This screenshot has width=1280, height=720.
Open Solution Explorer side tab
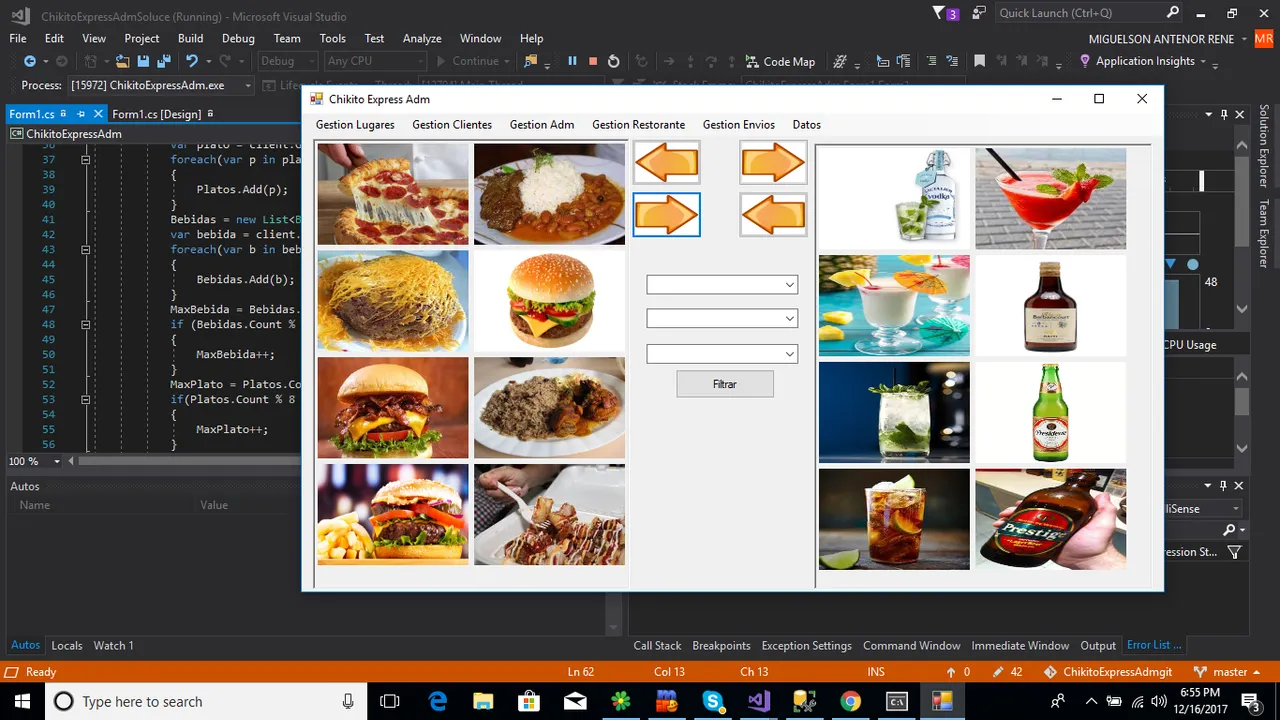pyautogui.click(x=1265, y=146)
